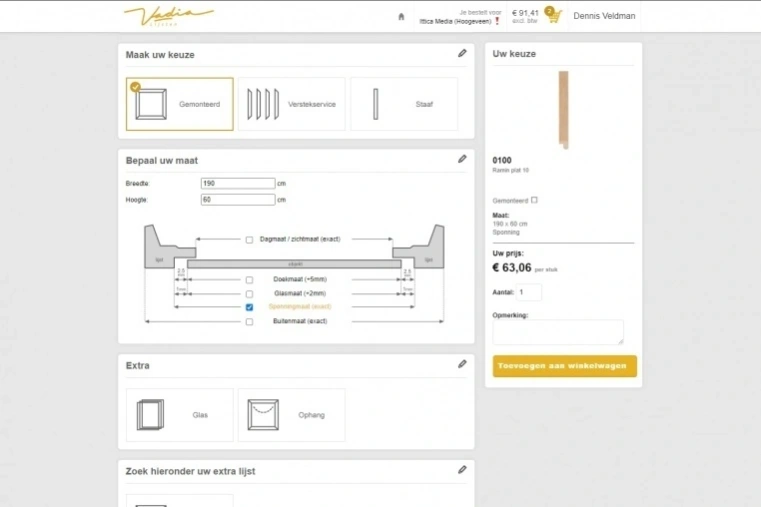
Task: Select the Staaf option
Action: tap(404, 104)
